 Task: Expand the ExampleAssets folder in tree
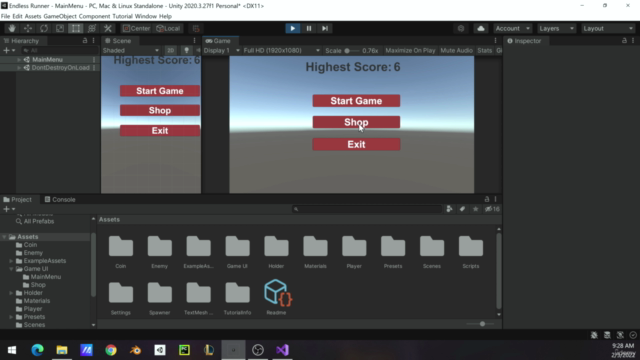click(11, 261)
